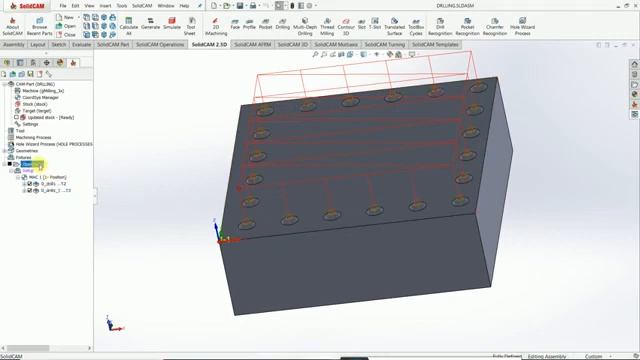Select Machine (gMilling_3x) in tree
This screenshot has height=360, width=640.
tap(39, 91)
